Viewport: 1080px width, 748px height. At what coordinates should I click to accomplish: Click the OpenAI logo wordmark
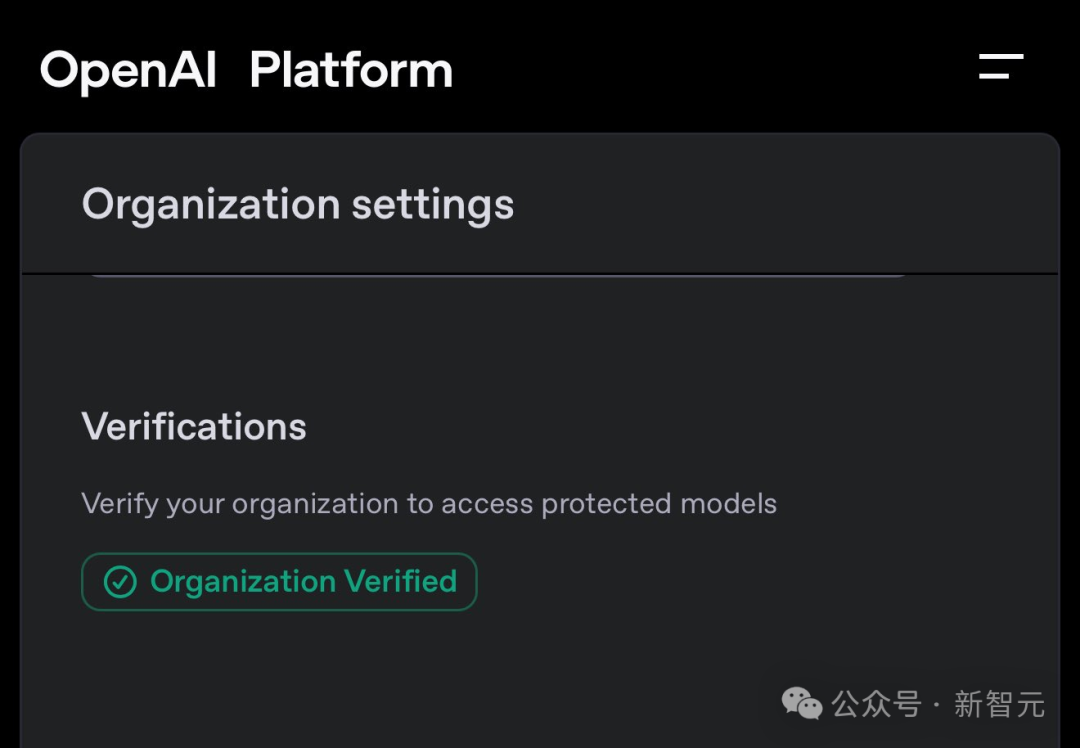coord(128,71)
